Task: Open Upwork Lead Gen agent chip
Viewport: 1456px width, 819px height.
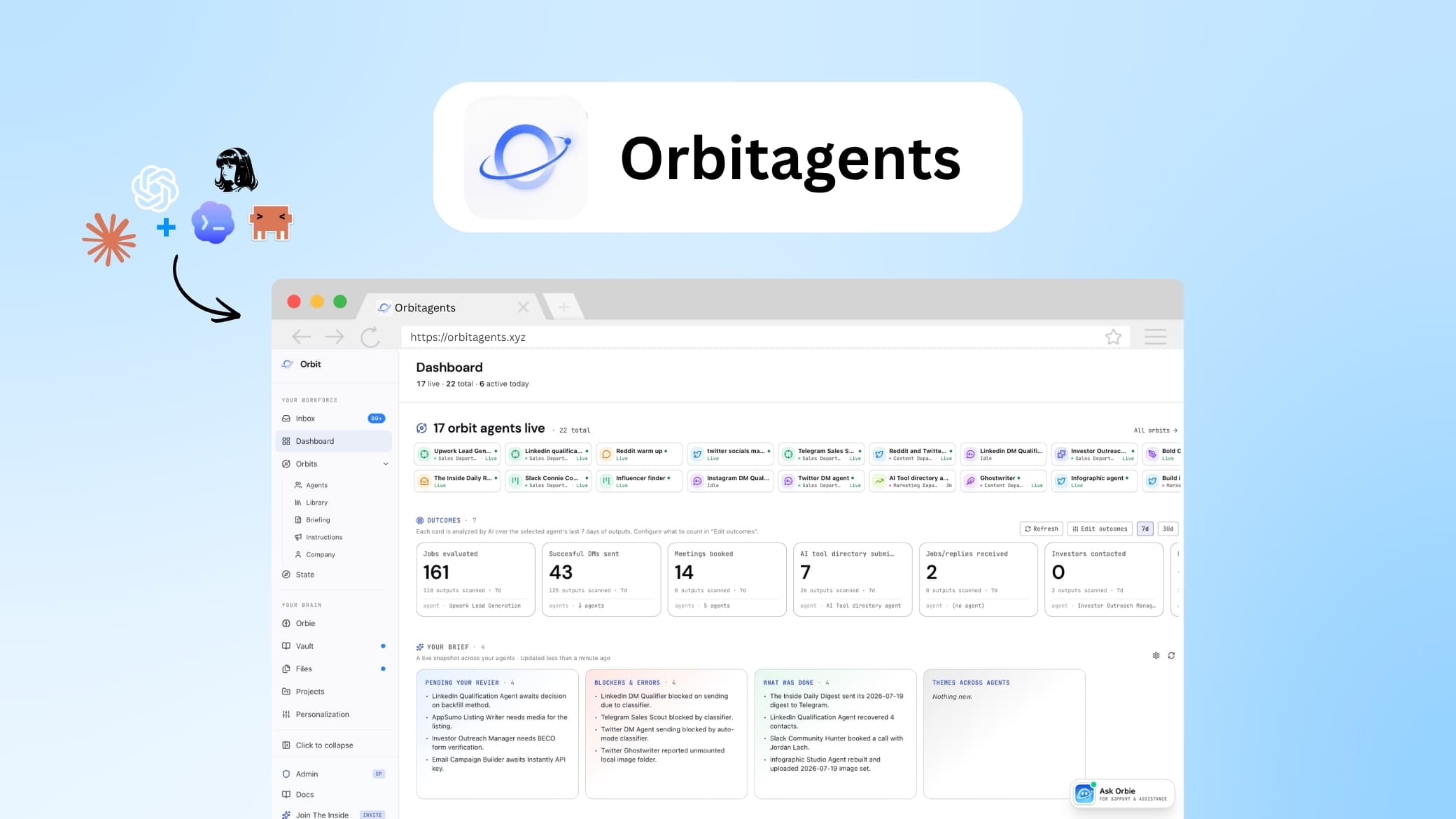Action: pos(458,454)
